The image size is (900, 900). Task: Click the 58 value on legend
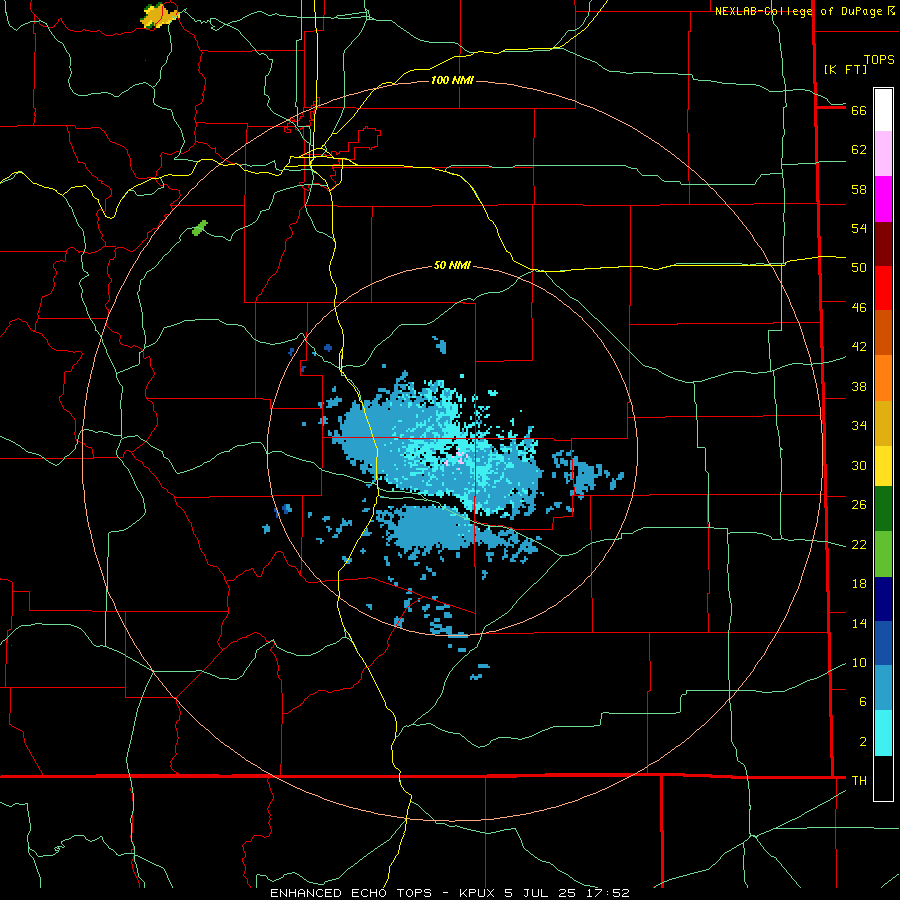859,189
